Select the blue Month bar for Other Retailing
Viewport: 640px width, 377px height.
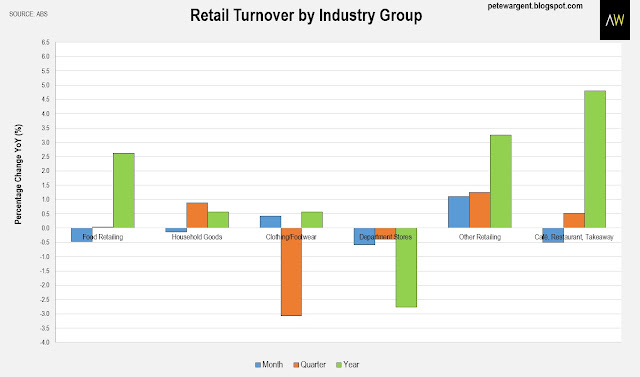coord(459,212)
